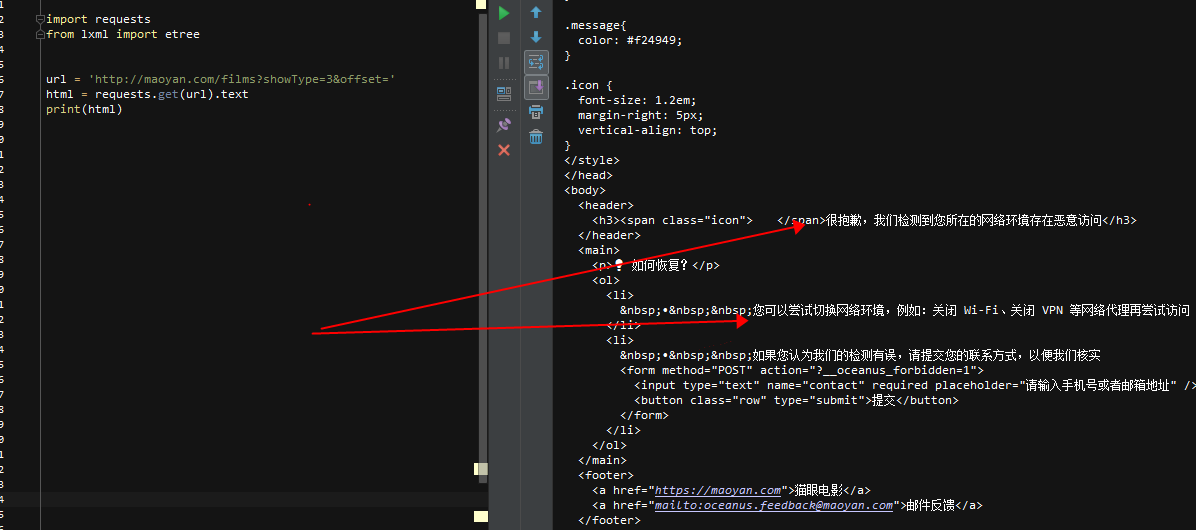The height and width of the screenshot is (530, 1196).
Task: Close the run tab with red X
Action: pyautogui.click(x=503, y=150)
